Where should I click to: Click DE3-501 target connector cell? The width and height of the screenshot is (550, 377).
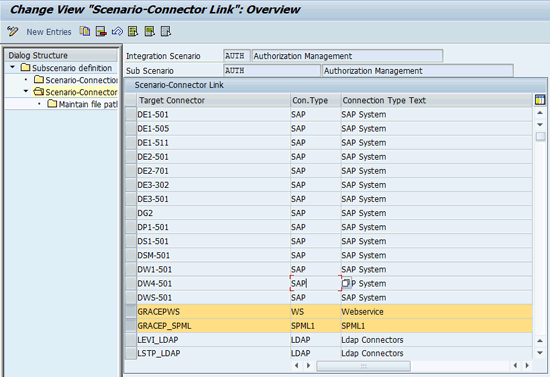click(213, 199)
